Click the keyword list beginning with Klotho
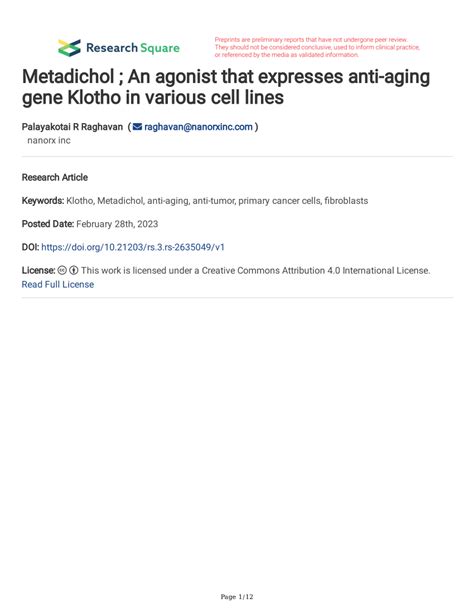 [217, 201]
